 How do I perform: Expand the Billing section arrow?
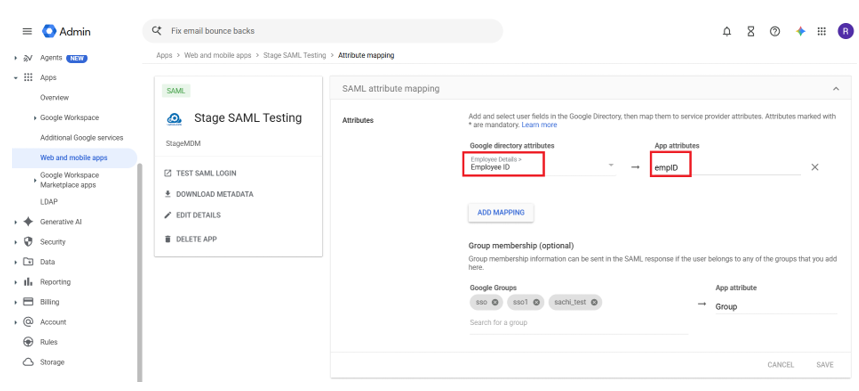15,302
